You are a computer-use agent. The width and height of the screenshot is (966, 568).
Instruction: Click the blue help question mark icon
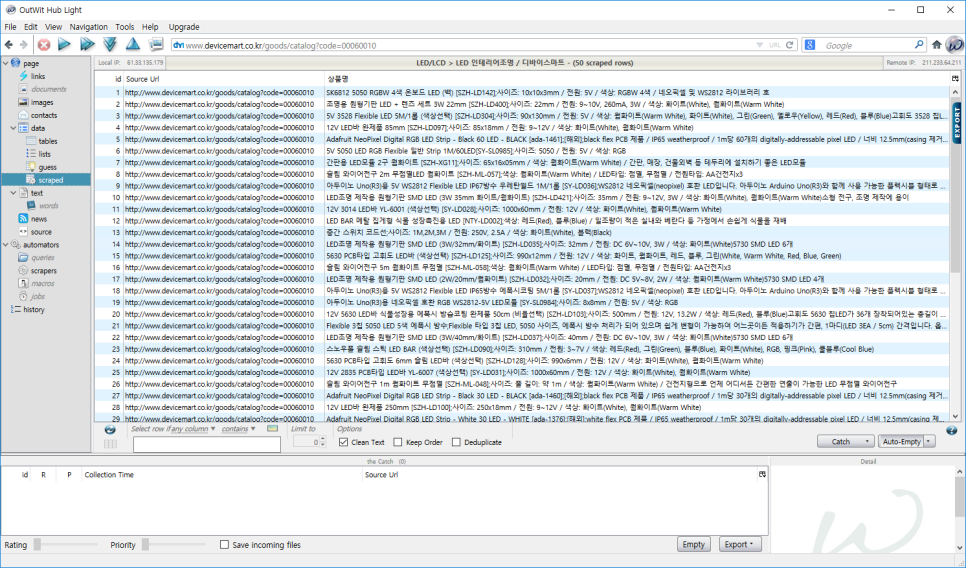(951, 431)
